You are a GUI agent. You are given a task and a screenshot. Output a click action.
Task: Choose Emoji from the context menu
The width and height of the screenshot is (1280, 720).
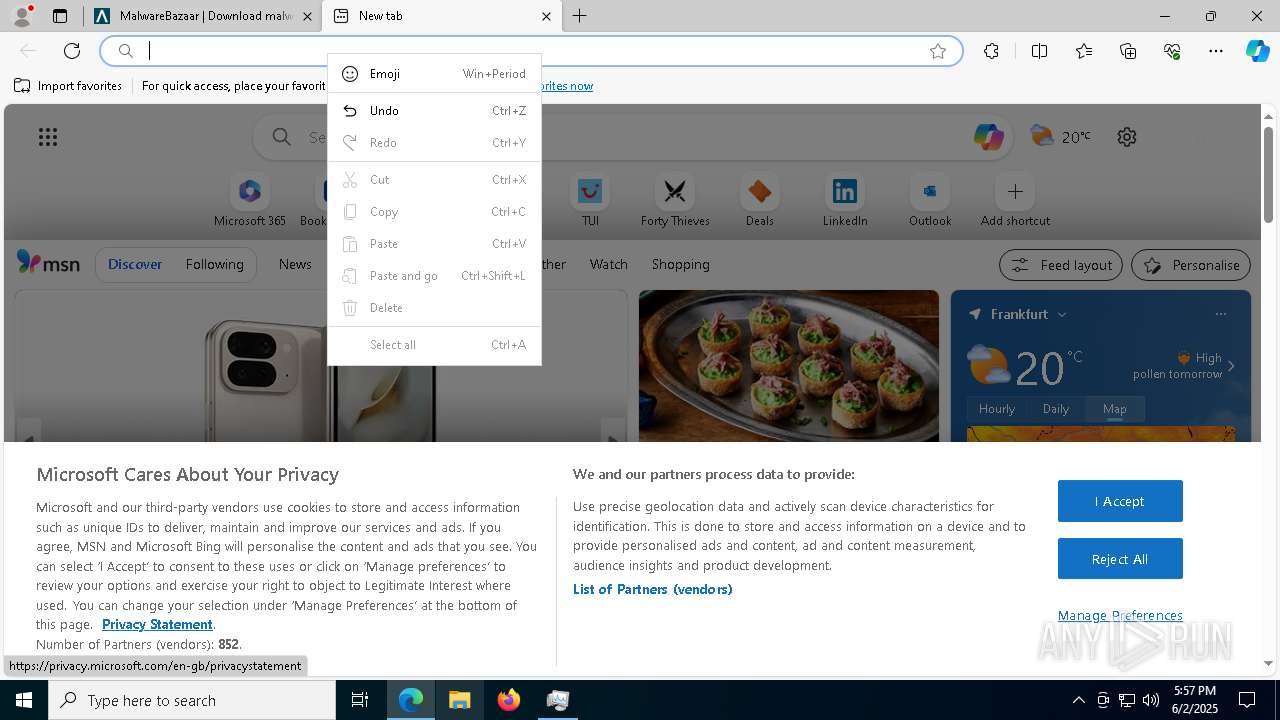click(x=434, y=74)
